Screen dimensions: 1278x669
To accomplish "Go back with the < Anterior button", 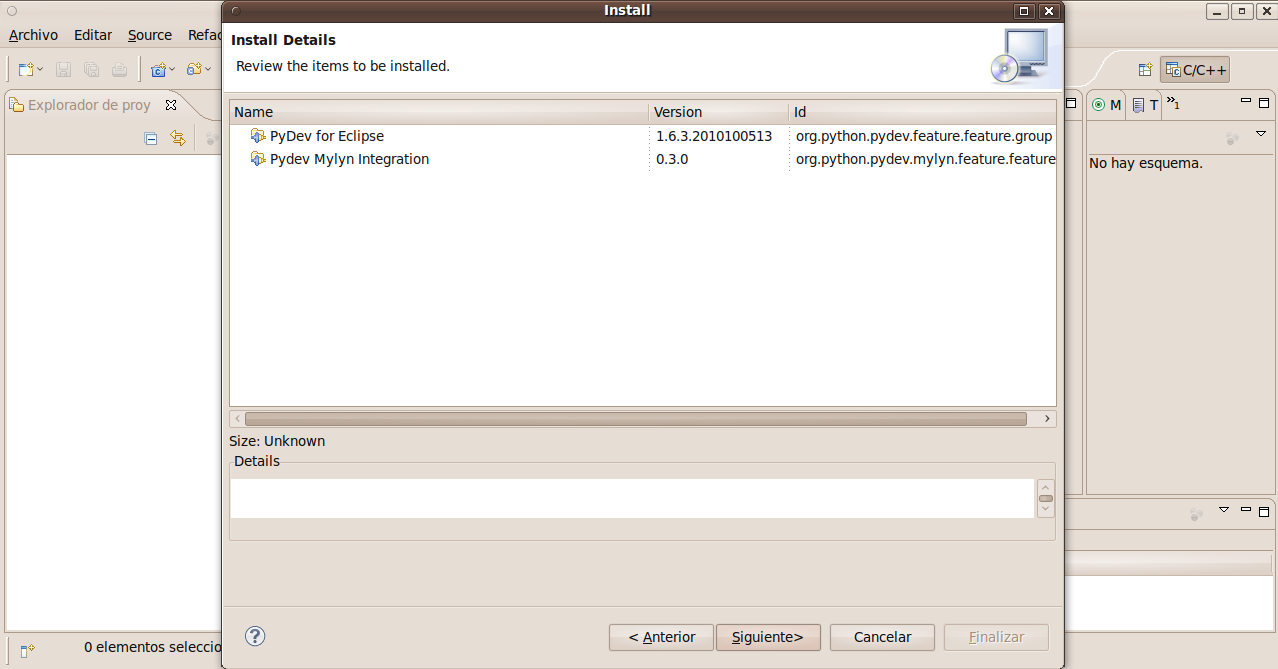I will pyautogui.click(x=661, y=637).
